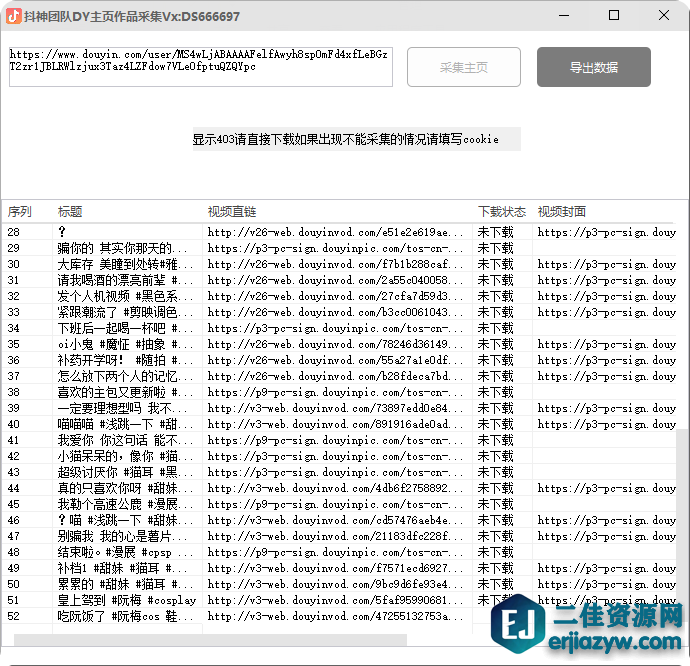
Task: Click video link containing 78246d36149
Action: tap(335, 344)
